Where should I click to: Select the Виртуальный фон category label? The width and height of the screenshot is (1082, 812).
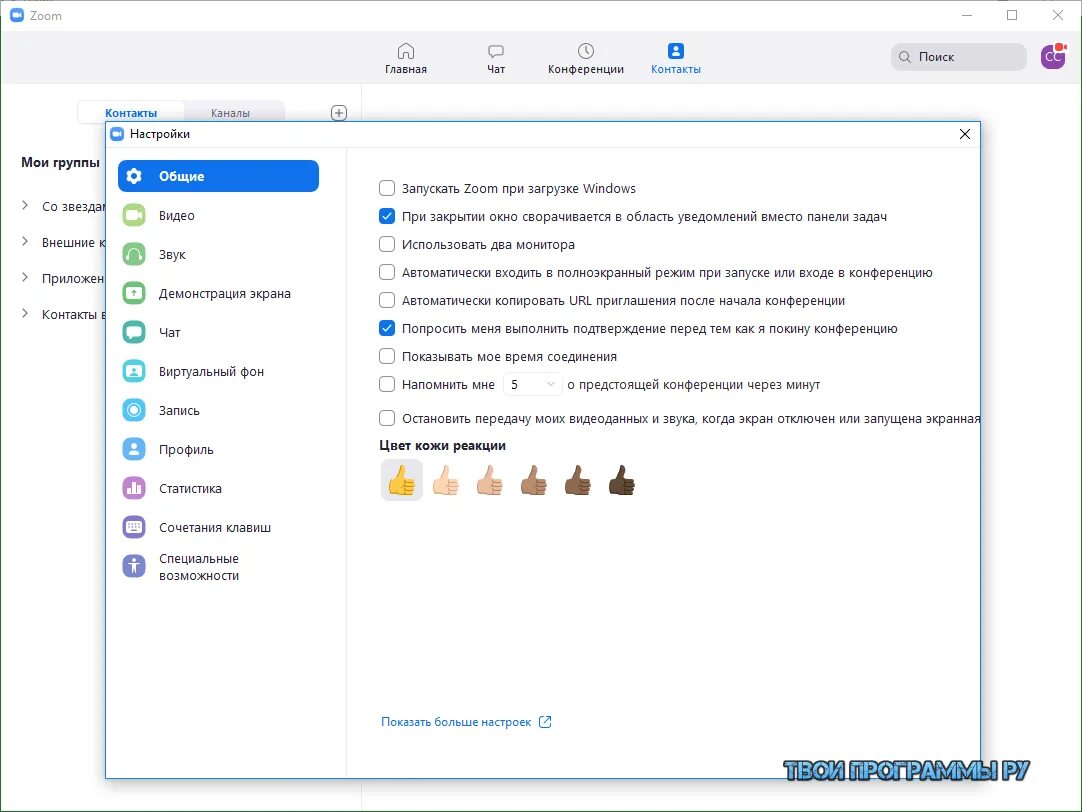tap(211, 371)
